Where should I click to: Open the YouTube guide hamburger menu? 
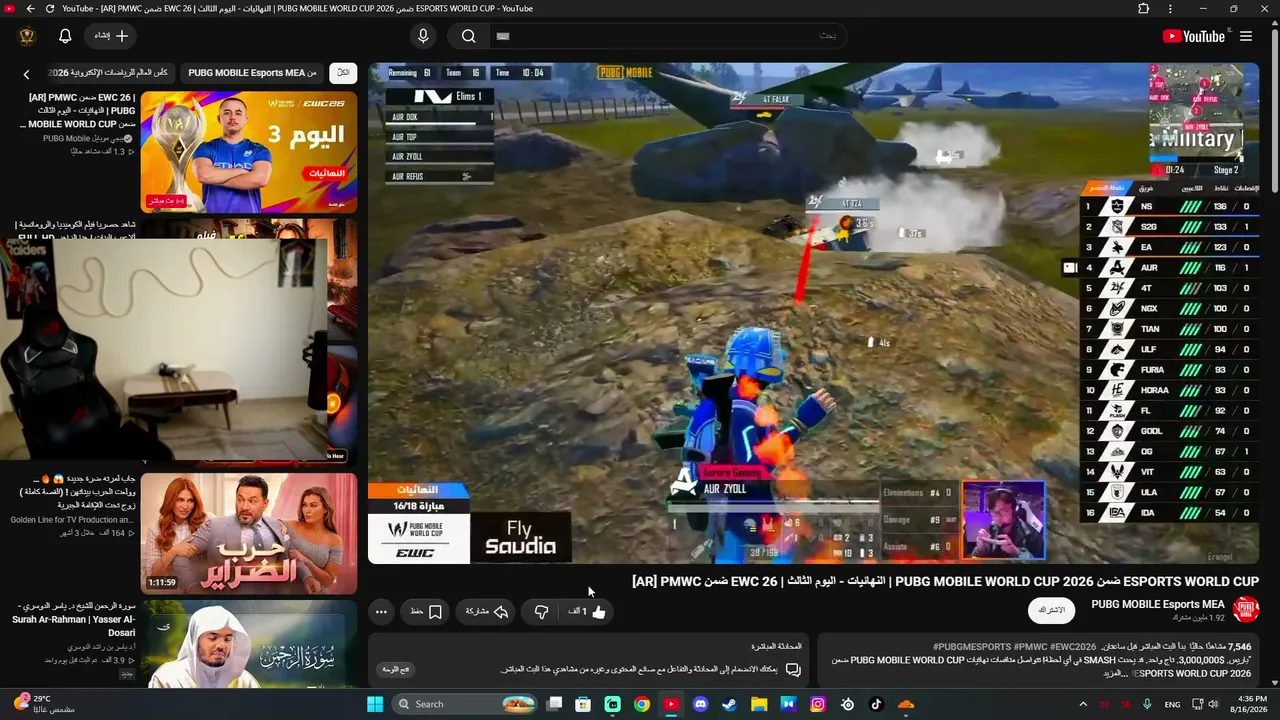(1246, 36)
